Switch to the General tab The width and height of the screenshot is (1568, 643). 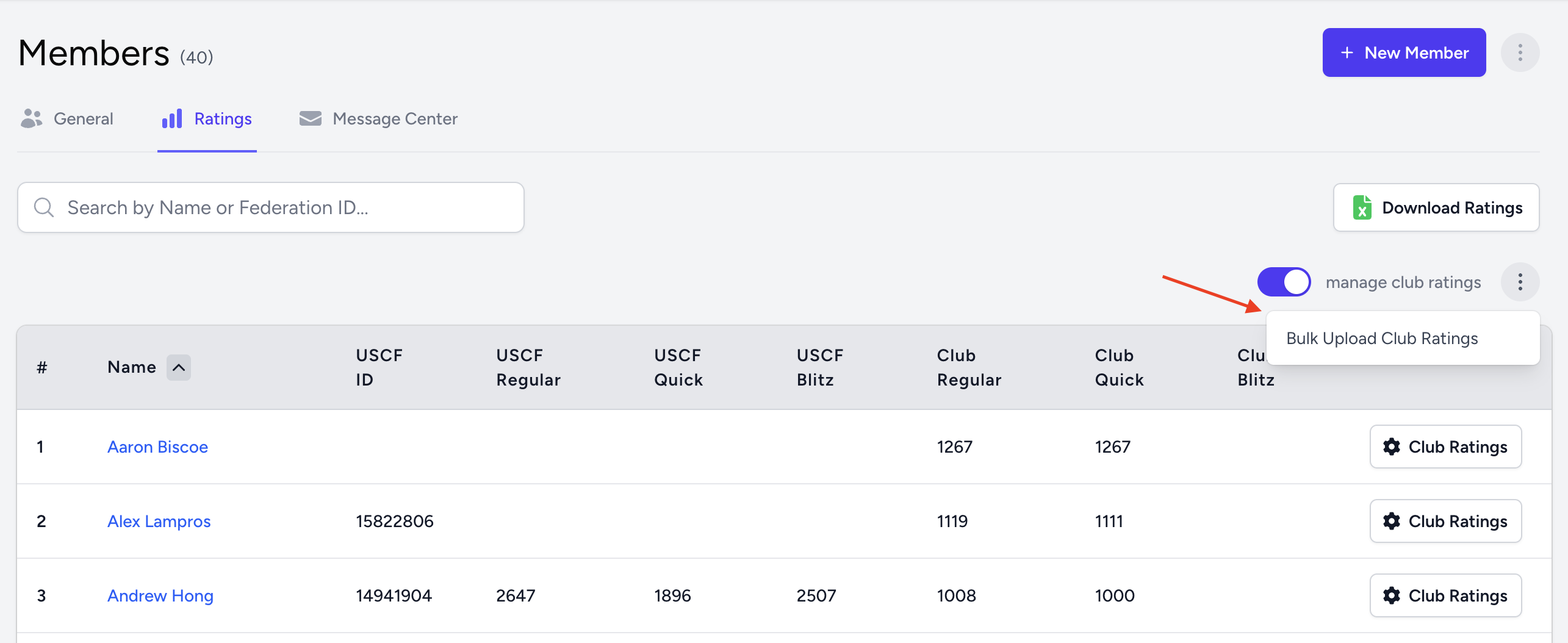[83, 118]
